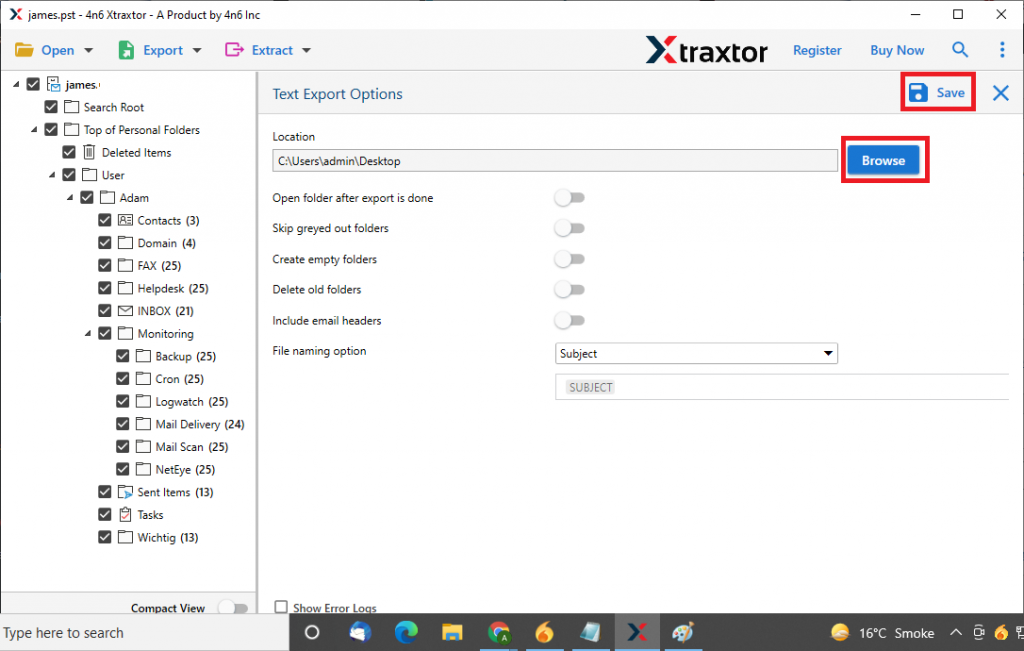Collapse the Monitoring folder tree node
This screenshot has width=1024, height=651.
[x=88, y=334]
